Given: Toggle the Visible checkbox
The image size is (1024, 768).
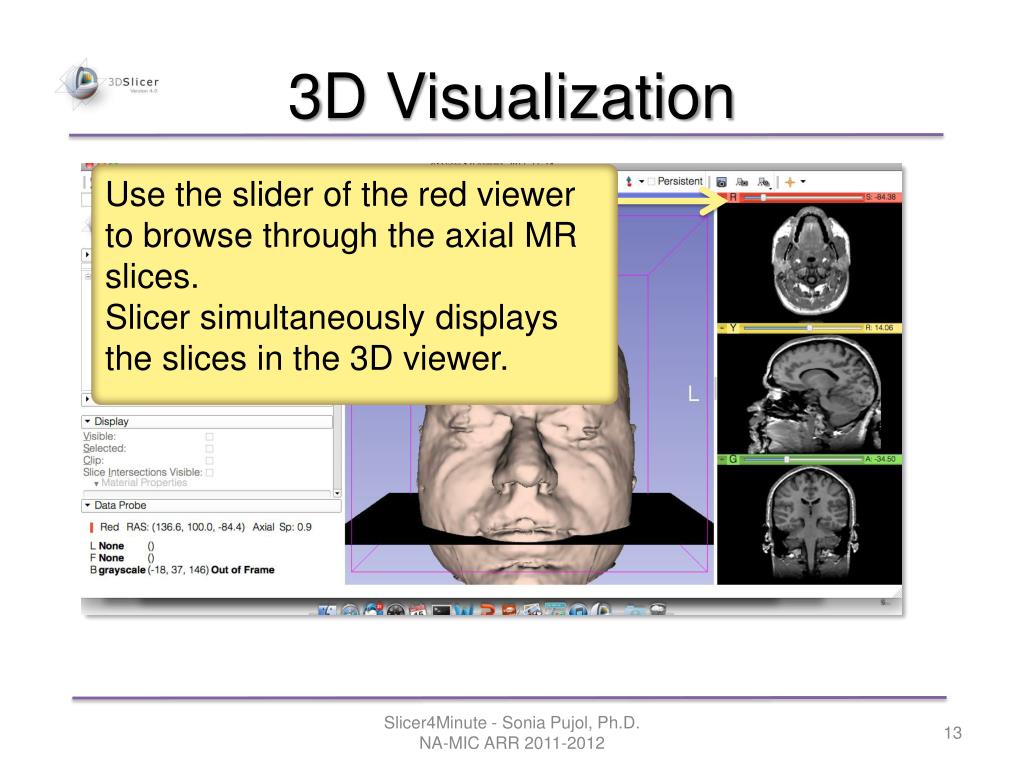Looking at the screenshot, I should pos(210,436).
